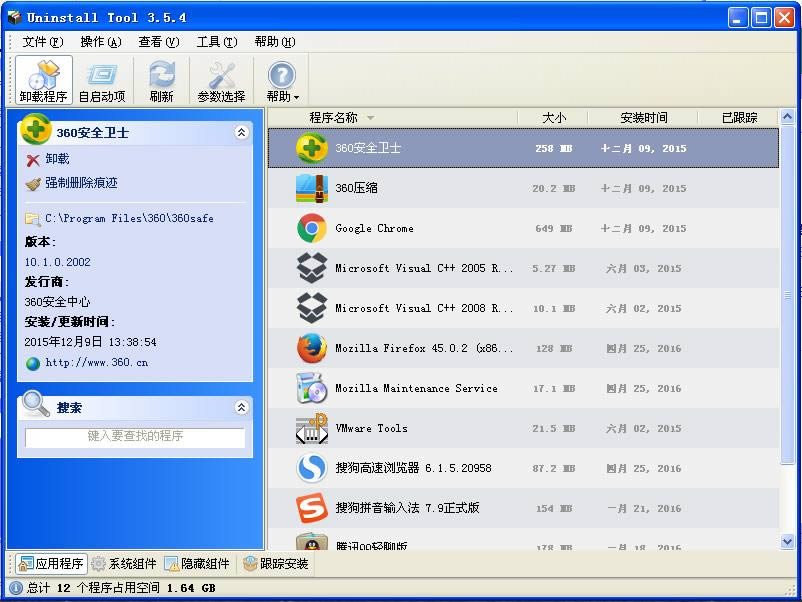
Task: Select the VMware Tools icon
Action: [x=311, y=428]
